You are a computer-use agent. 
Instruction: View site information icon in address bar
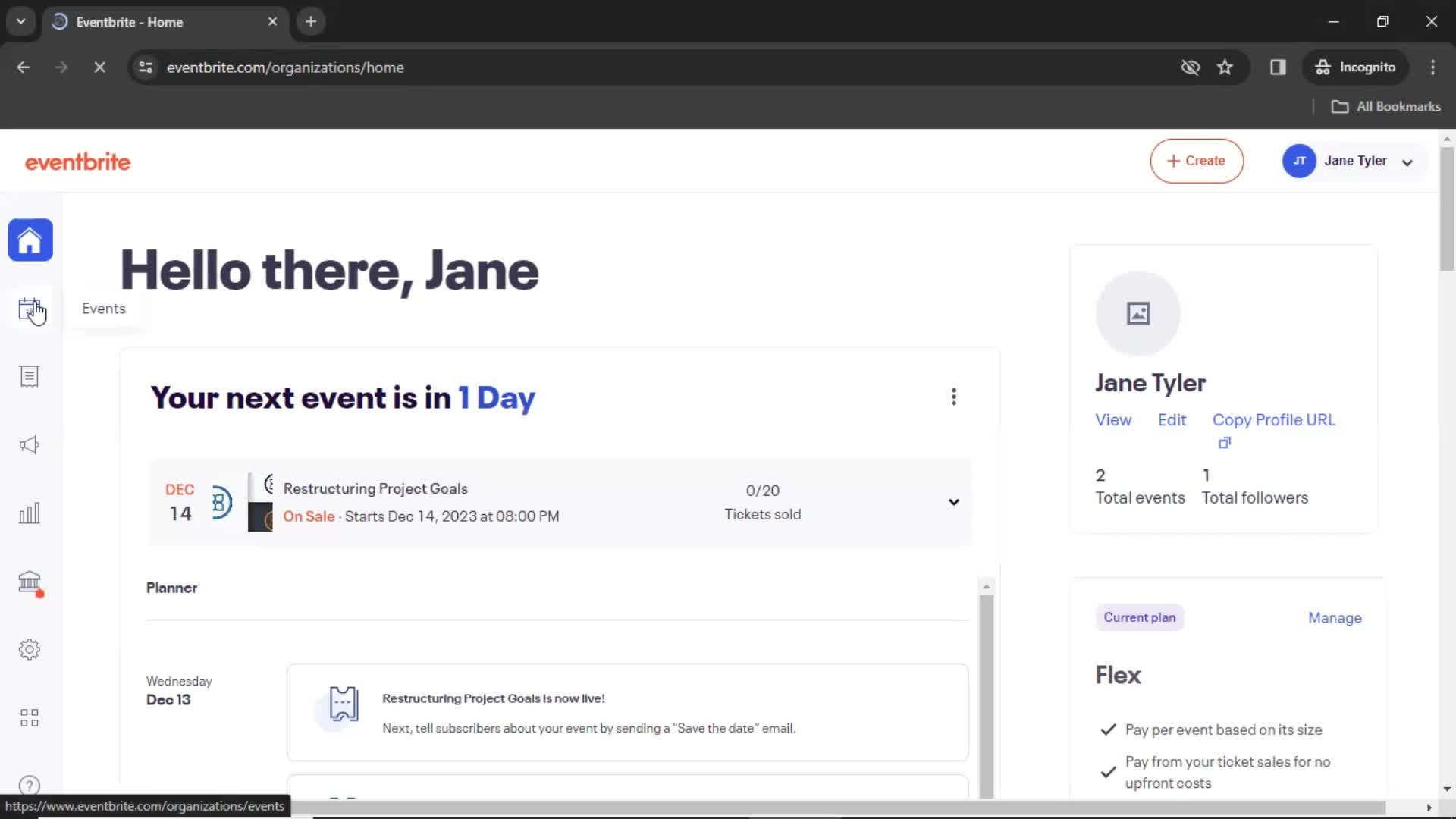pyautogui.click(x=146, y=67)
